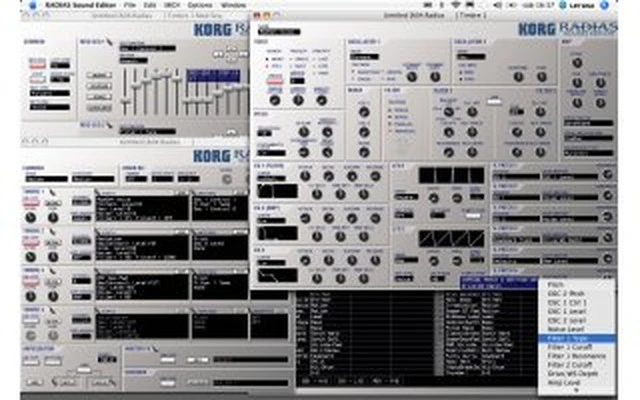640x400 pixels.
Task: Open Spotlight search icon
Action: [605, 5]
